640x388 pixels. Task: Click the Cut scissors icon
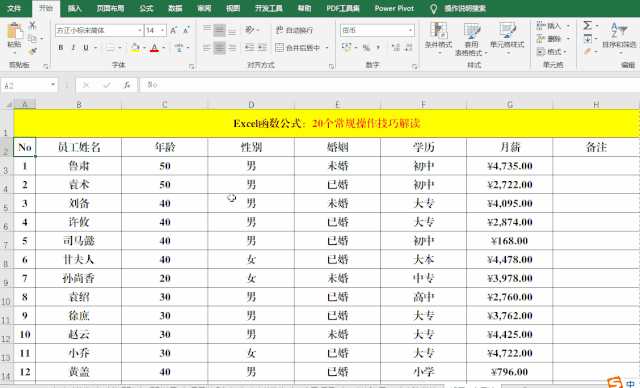pos(32,25)
